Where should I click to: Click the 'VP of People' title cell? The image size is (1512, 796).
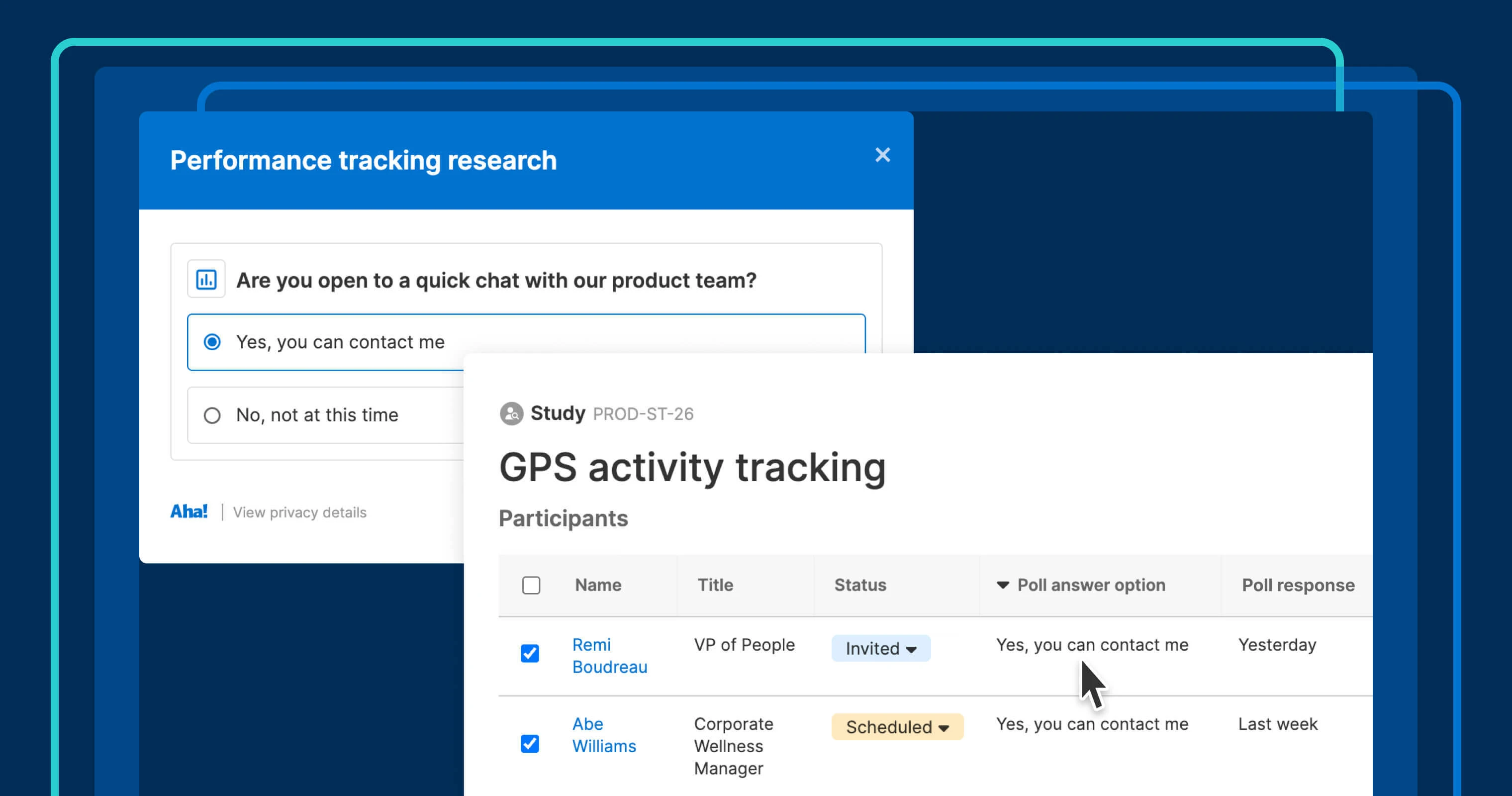click(x=744, y=645)
